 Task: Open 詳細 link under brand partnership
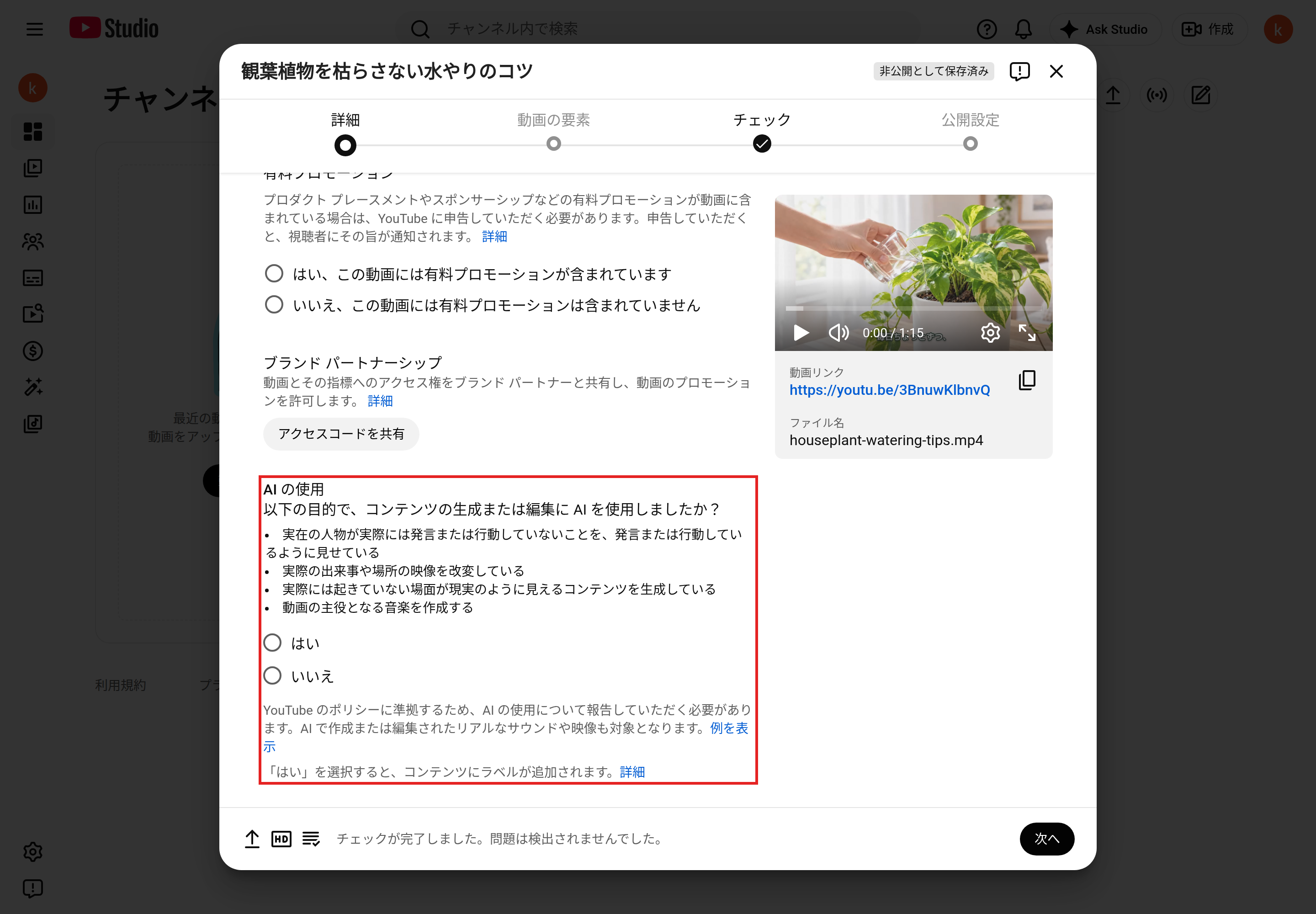click(380, 401)
